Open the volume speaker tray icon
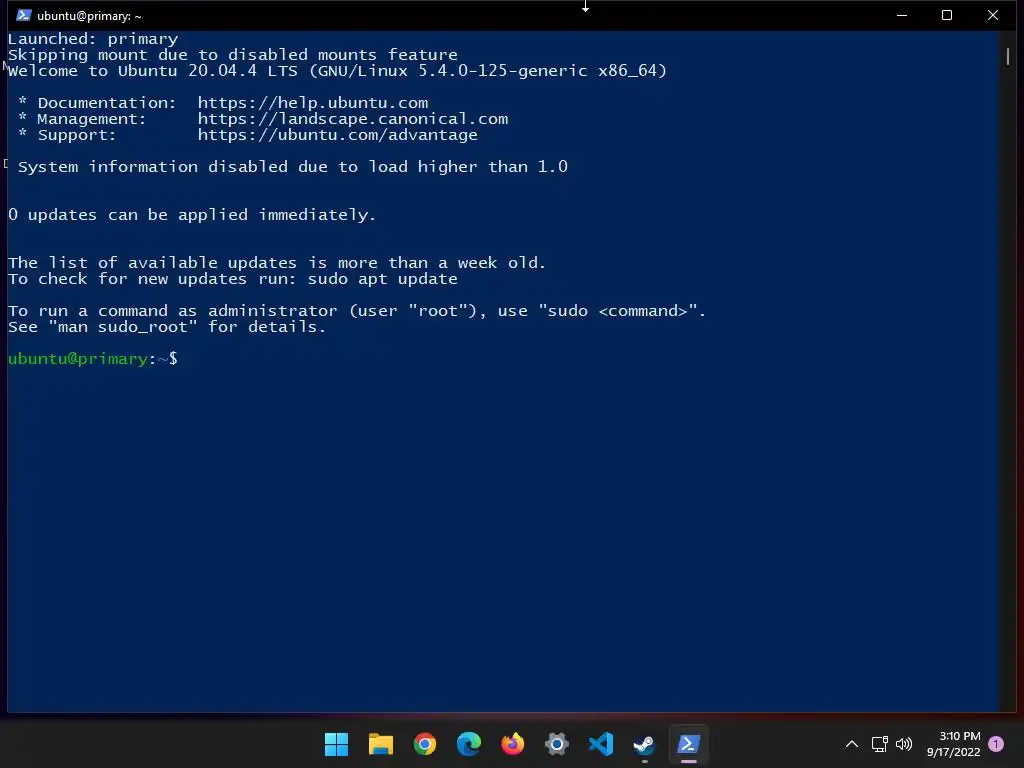Screen dimensions: 1024x768 [904, 744]
